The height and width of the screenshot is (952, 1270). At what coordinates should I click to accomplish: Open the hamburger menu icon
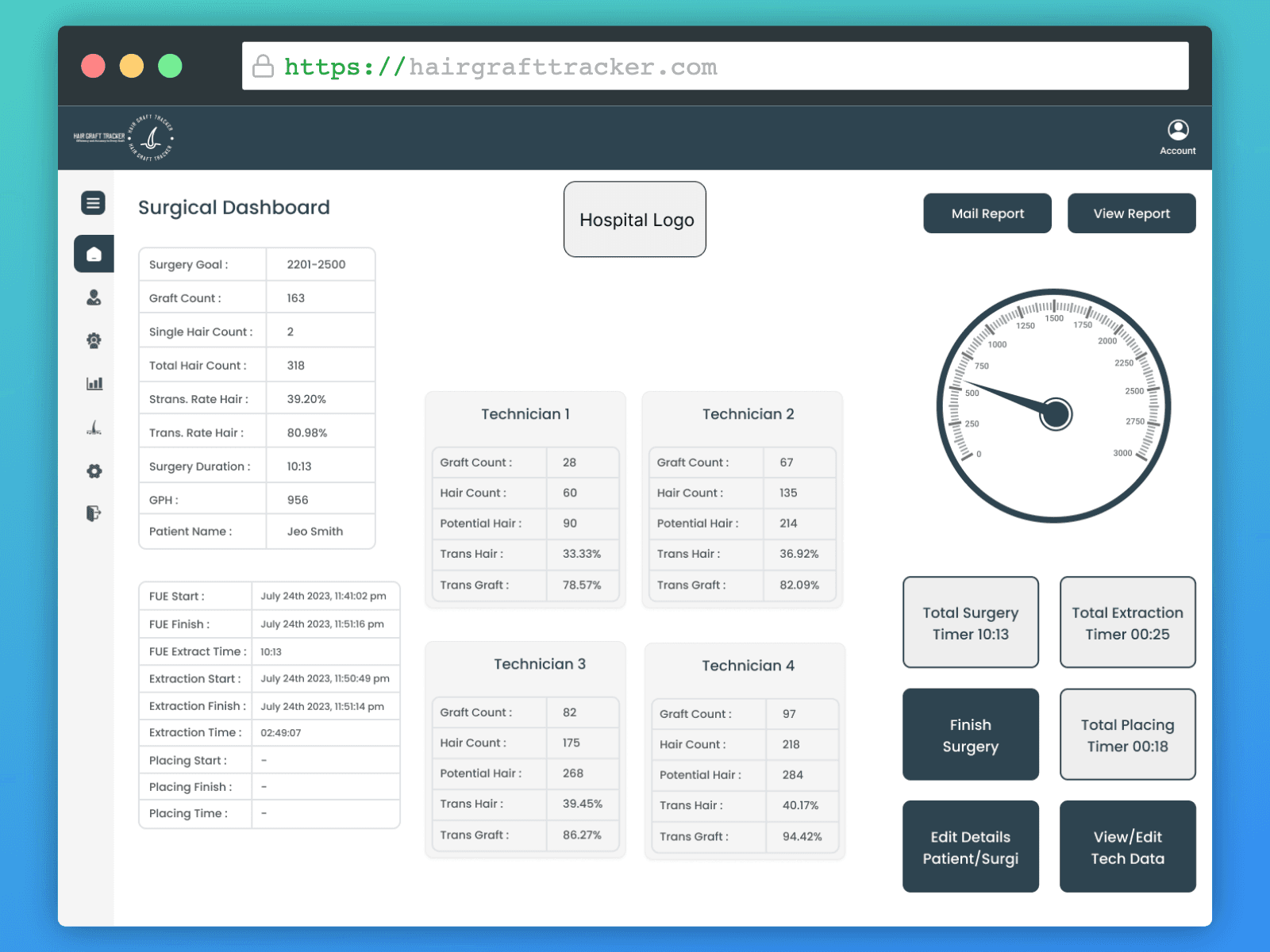click(x=93, y=203)
